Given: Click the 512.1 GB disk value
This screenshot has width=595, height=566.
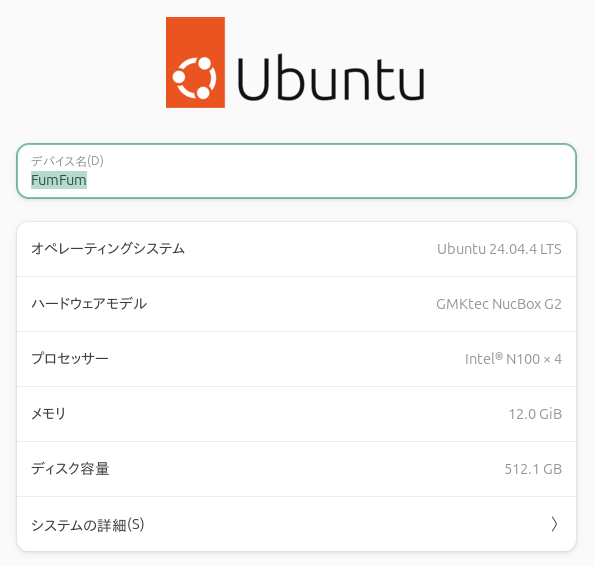Looking at the screenshot, I should (533, 469).
